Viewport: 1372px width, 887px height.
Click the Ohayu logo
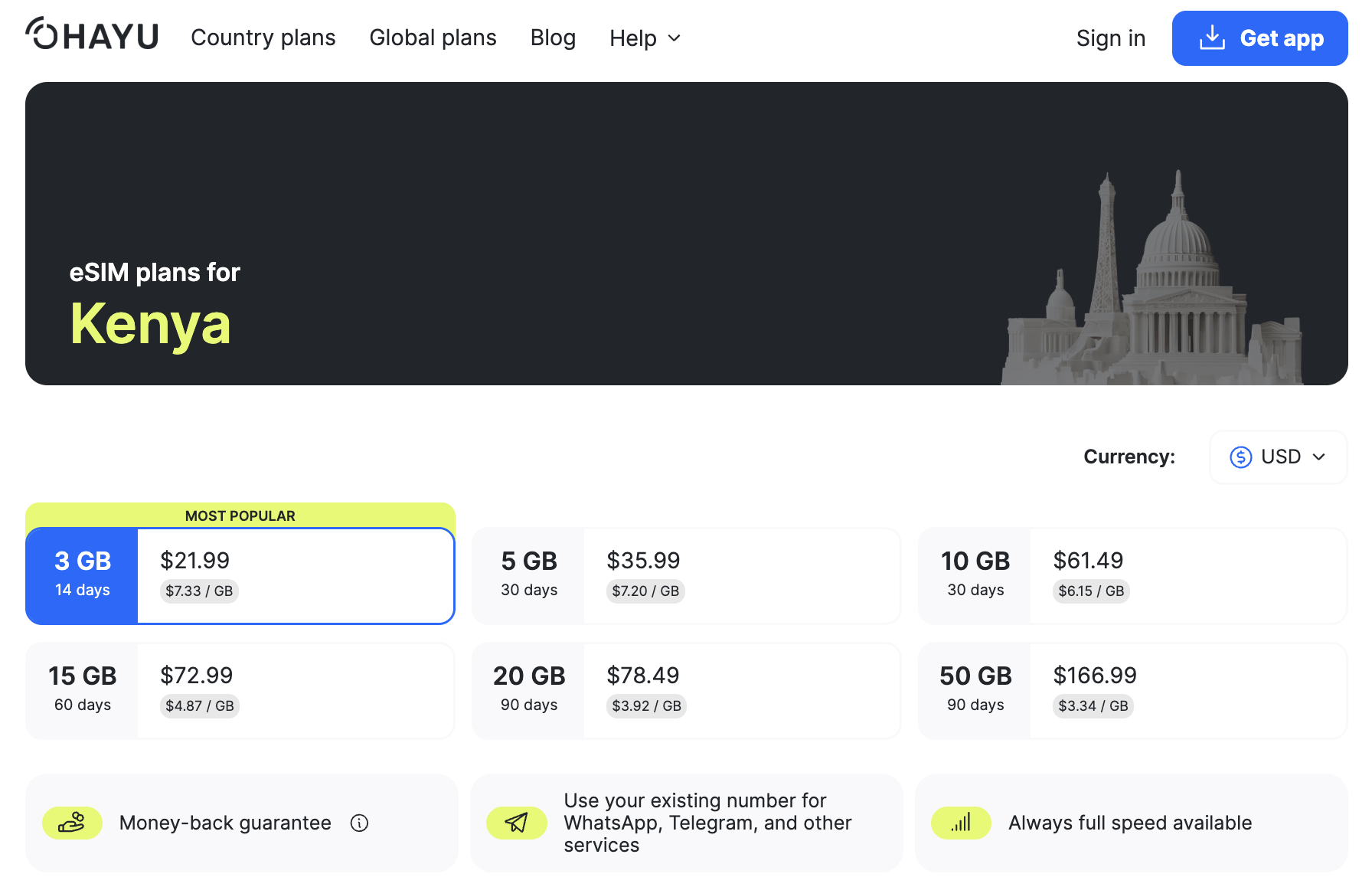point(92,35)
